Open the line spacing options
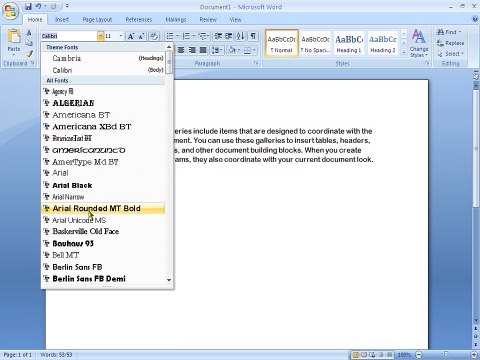The image size is (480, 360). [x=217, y=50]
